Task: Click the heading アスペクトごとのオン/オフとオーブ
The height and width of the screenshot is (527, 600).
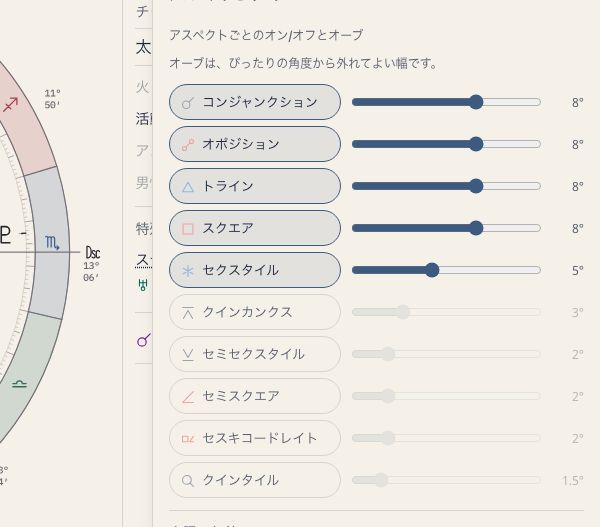Action: tap(266, 35)
